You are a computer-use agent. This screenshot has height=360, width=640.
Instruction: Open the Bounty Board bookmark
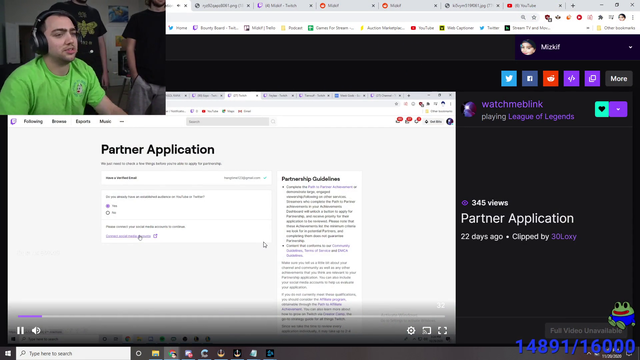216,28
